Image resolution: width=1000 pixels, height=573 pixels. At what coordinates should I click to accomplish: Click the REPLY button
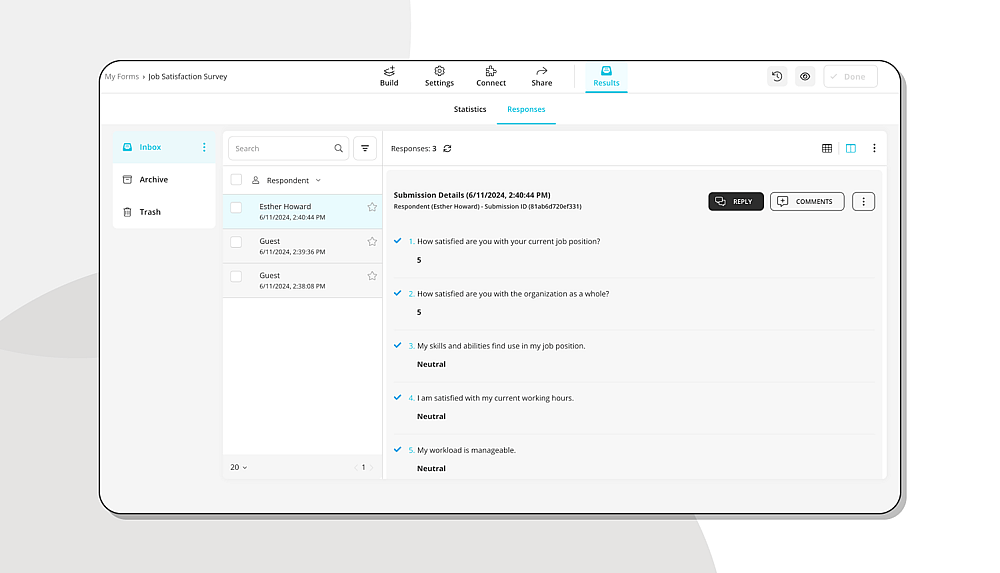[736, 201]
